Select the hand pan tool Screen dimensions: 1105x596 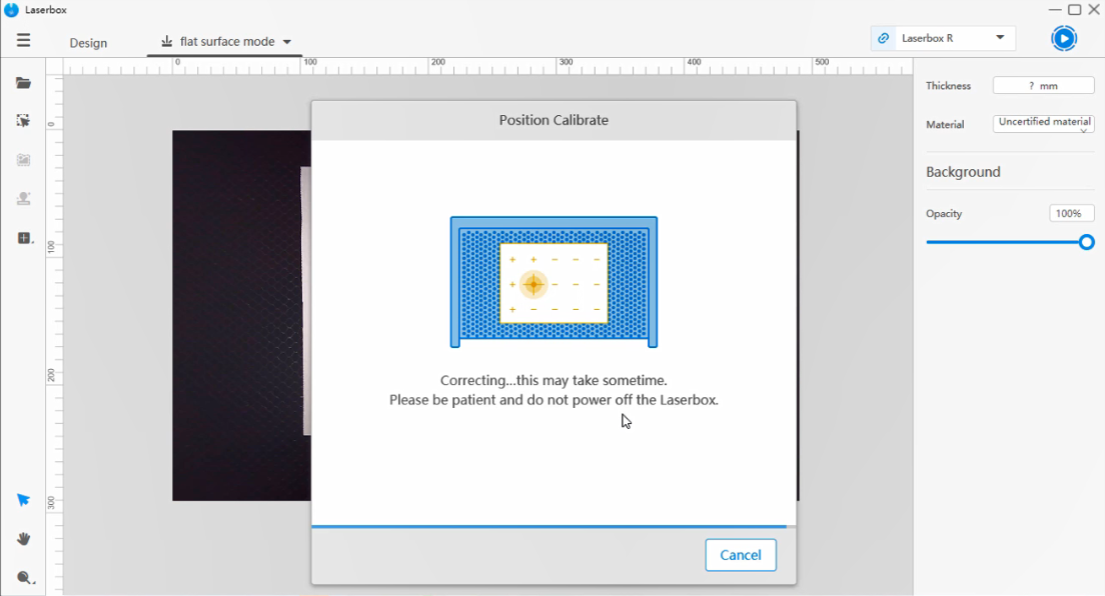click(x=23, y=539)
